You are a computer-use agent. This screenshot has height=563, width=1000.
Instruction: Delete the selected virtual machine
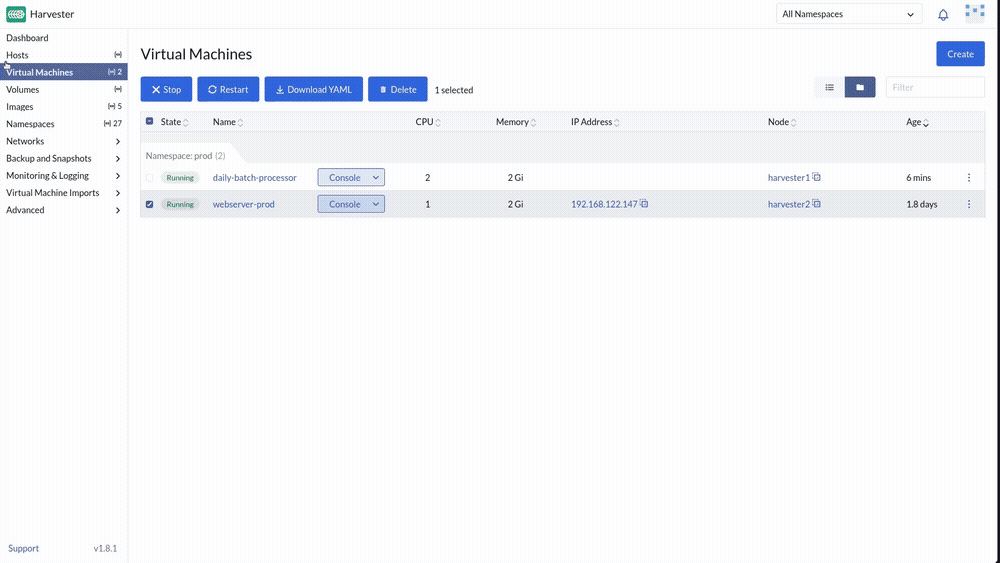click(x=397, y=89)
